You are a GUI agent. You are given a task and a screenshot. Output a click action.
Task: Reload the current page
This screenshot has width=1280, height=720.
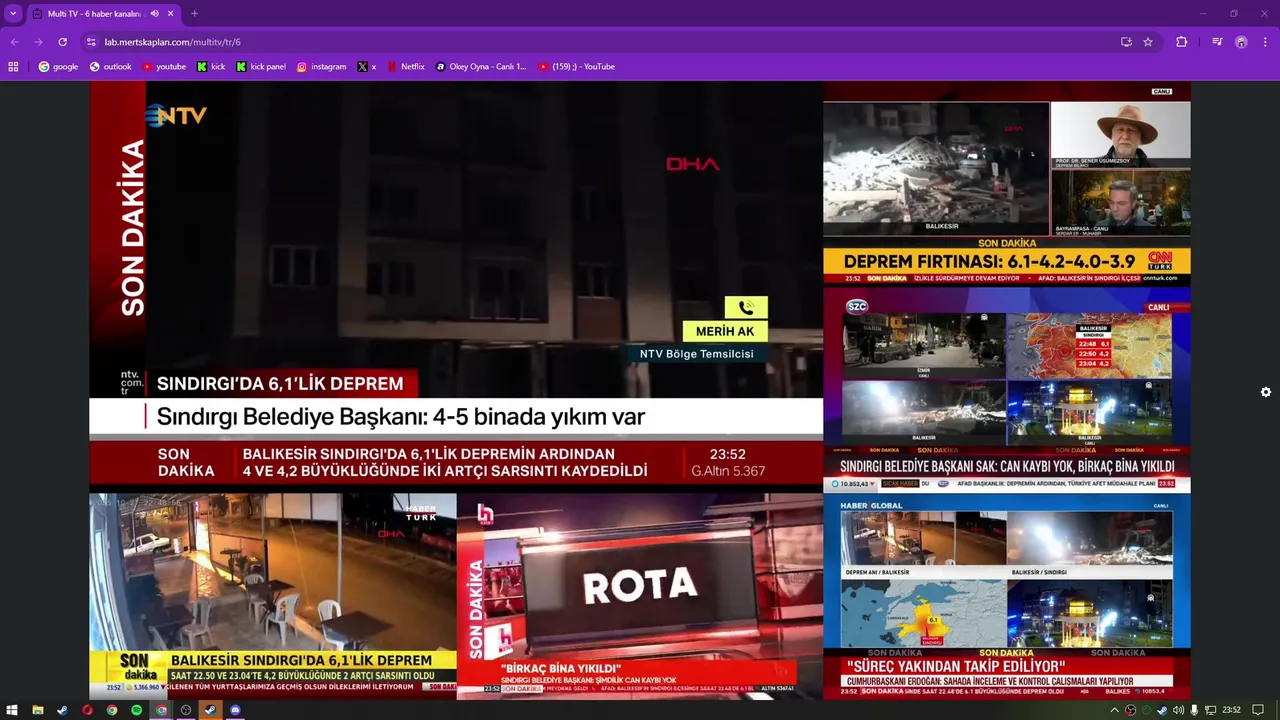pyautogui.click(x=62, y=42)
